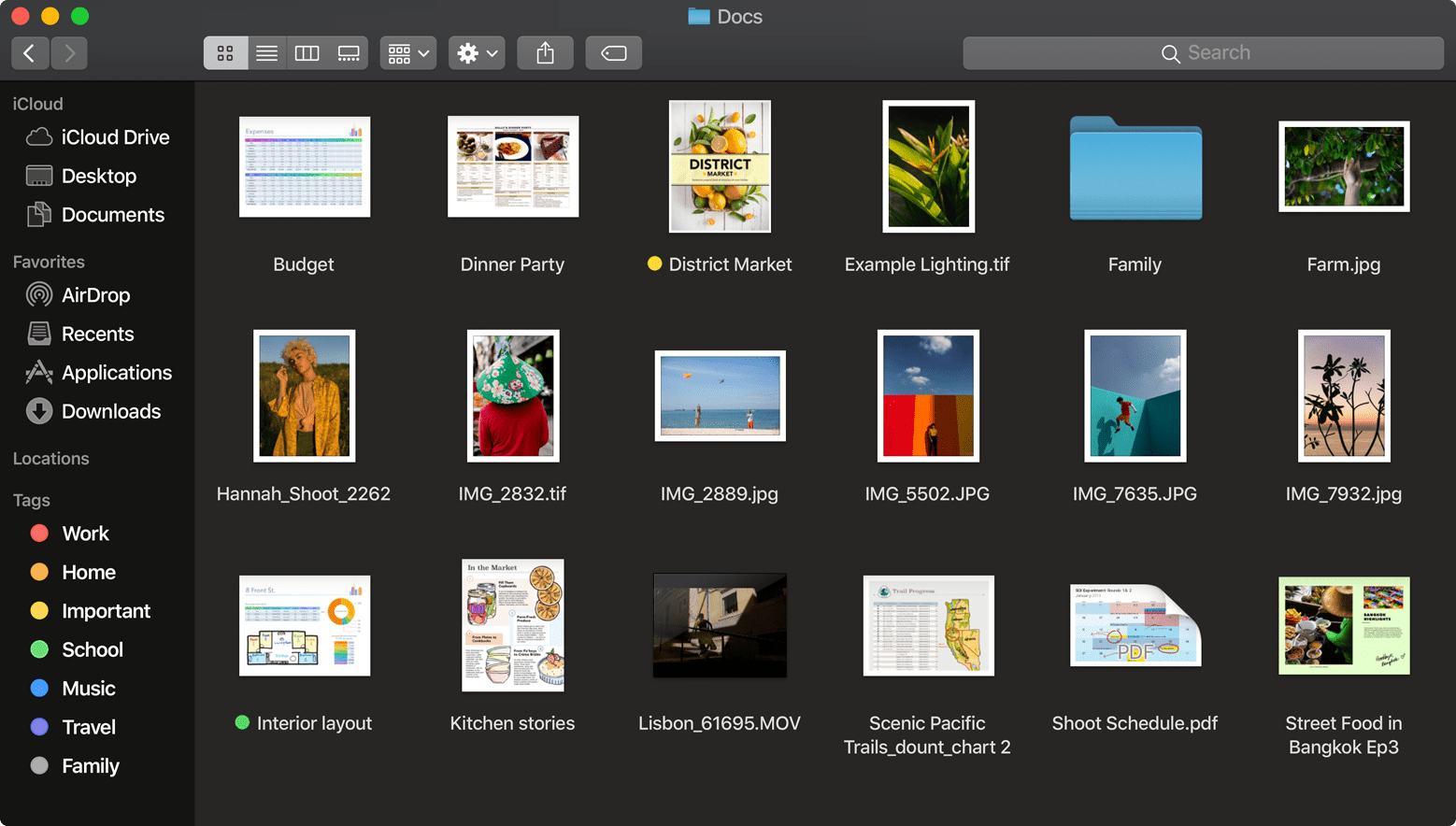This screenshot has width=1456, height=826.
Task: Click in the Search field
Action: tap(1203, 53)
